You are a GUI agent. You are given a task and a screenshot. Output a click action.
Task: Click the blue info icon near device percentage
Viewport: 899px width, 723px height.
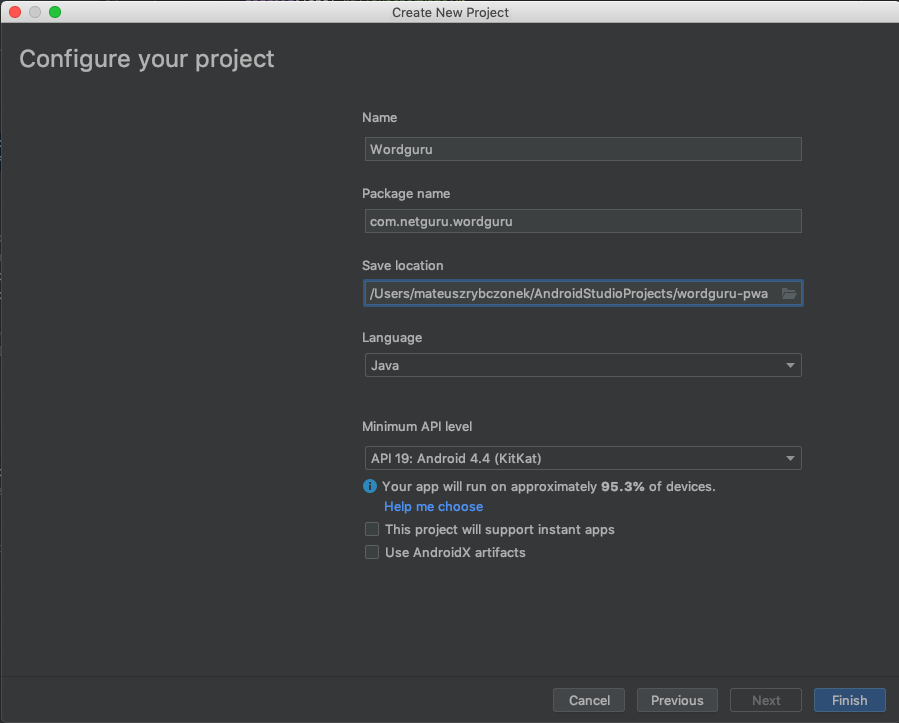(x=370, y=486)
